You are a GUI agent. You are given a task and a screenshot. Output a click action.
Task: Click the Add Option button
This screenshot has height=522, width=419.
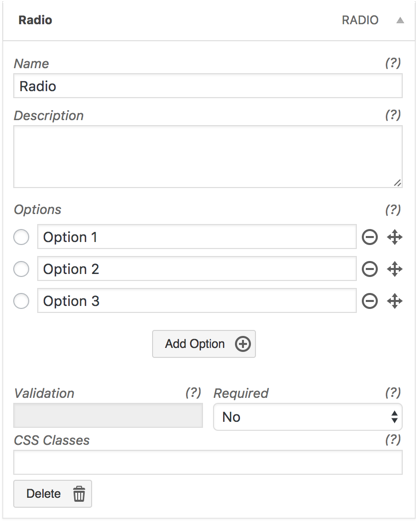point(204,344)
